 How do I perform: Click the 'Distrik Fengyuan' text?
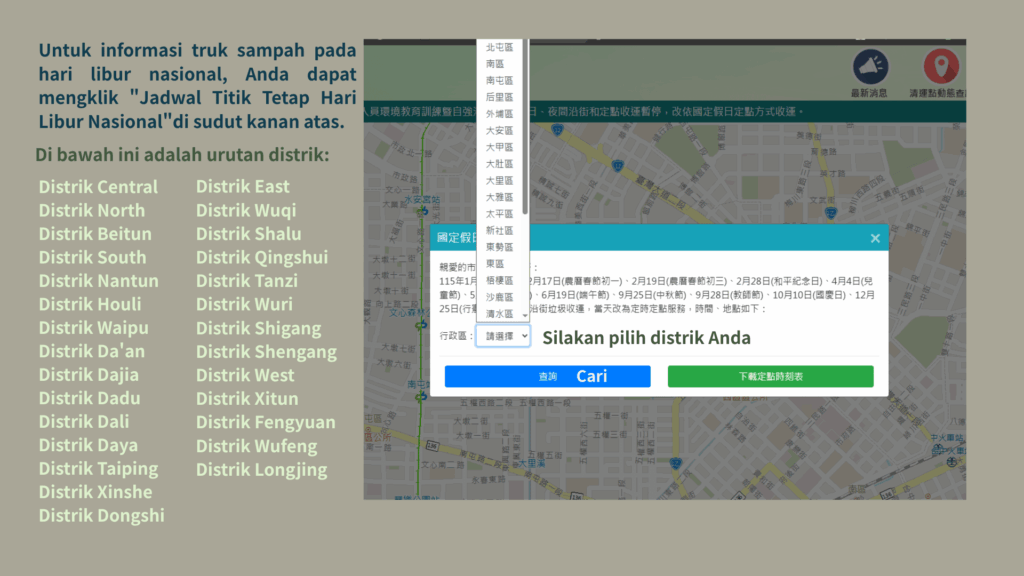(266, 423)
